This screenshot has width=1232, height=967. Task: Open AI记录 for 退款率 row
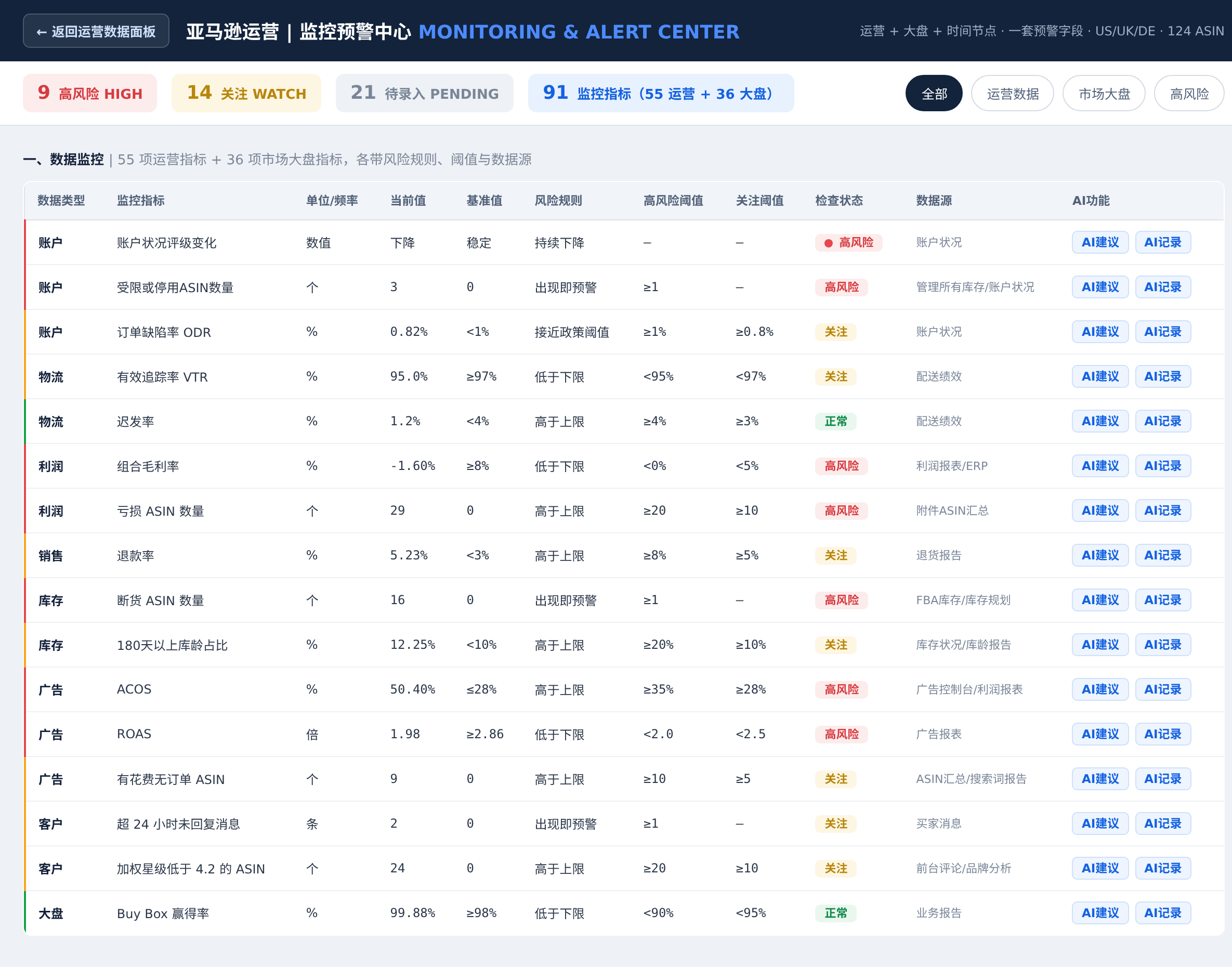(x=1163, y=555)
